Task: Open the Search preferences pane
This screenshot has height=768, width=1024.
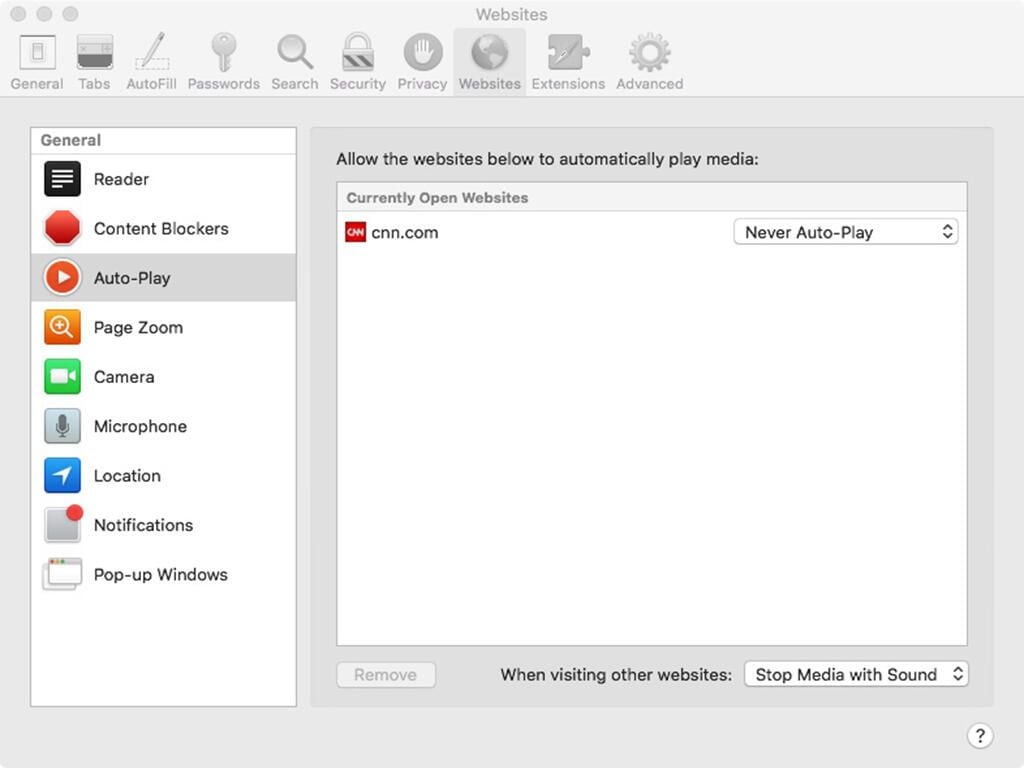Action: coord(295,63)
